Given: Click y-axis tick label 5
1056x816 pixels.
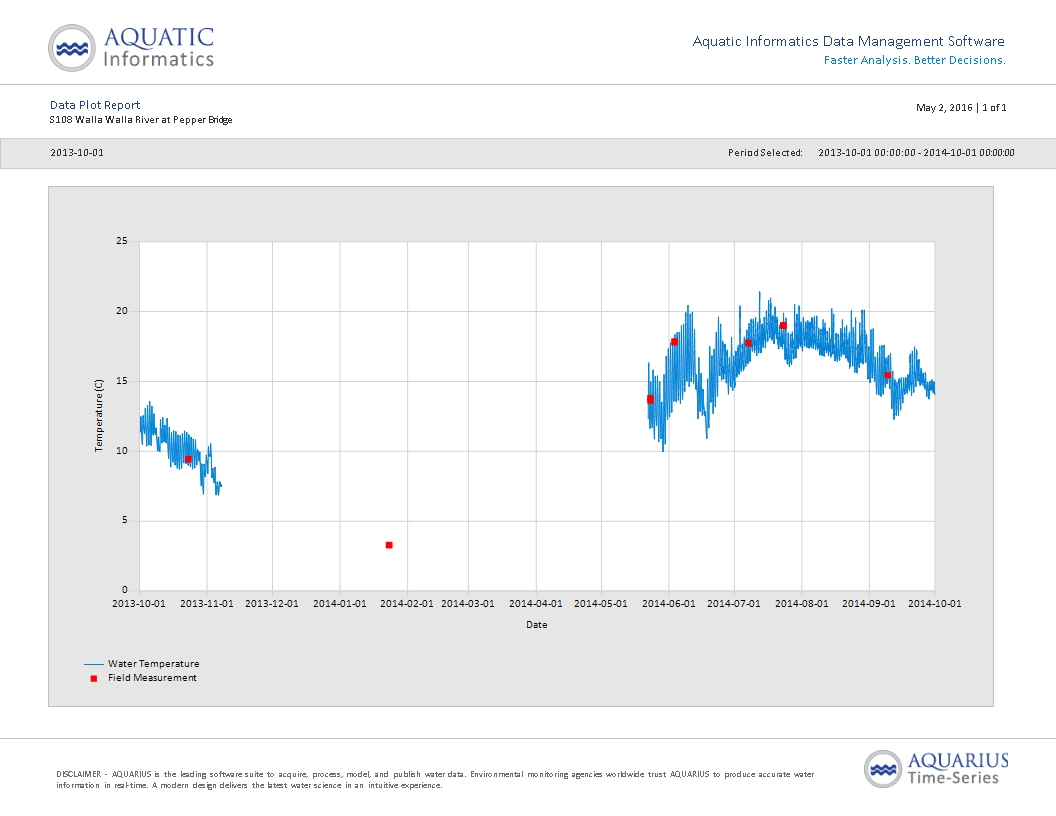Looking at the screenshot, I should [x=125, y=520].
